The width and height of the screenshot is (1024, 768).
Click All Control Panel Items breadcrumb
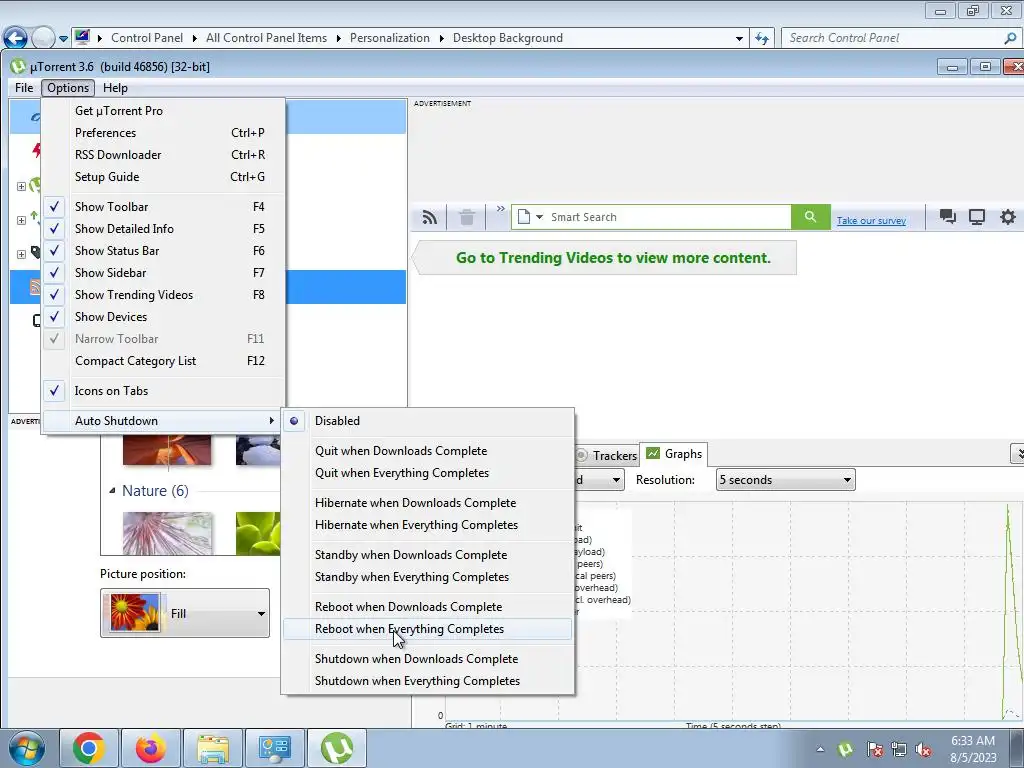click(266, 39)
